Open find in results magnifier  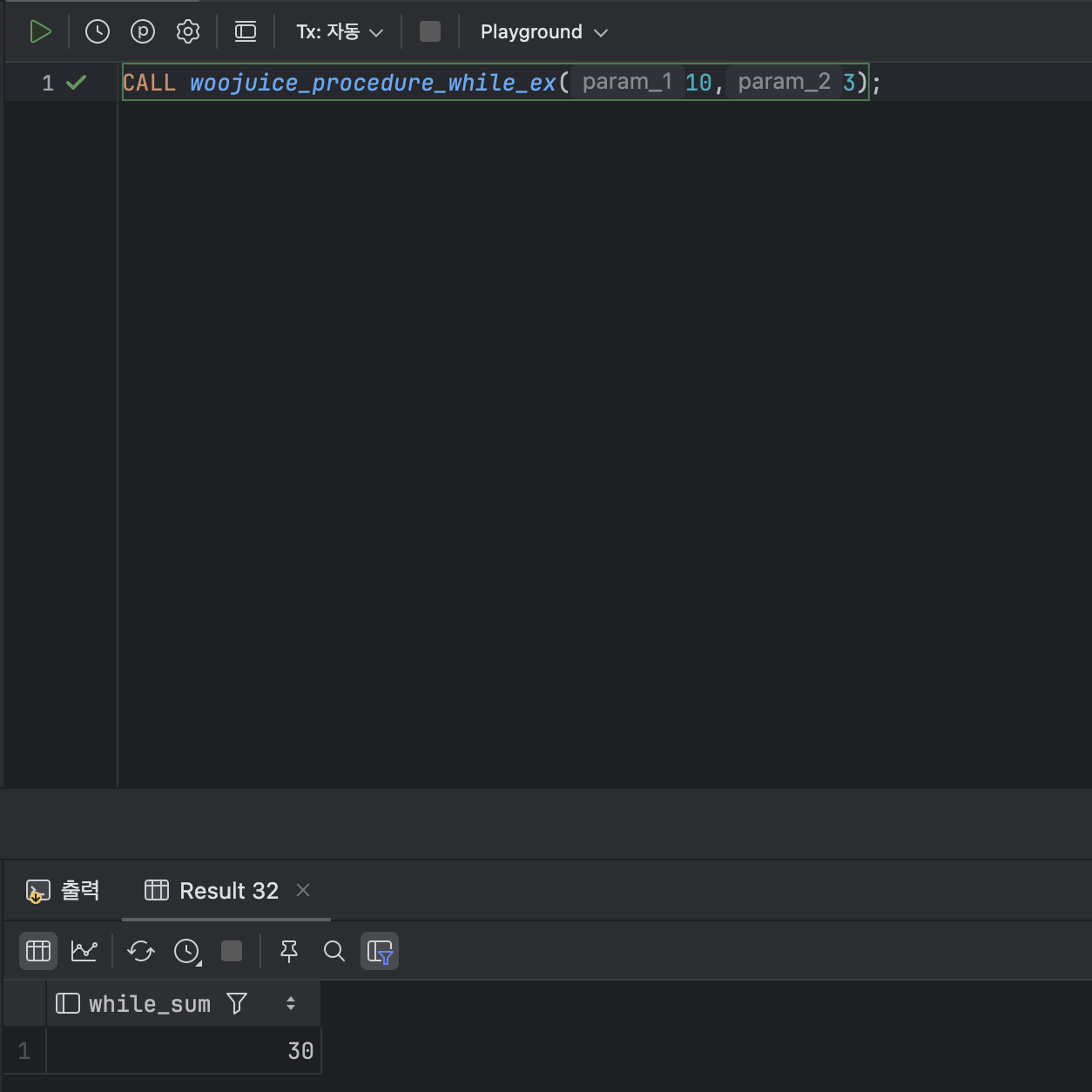tap(334, 951)
